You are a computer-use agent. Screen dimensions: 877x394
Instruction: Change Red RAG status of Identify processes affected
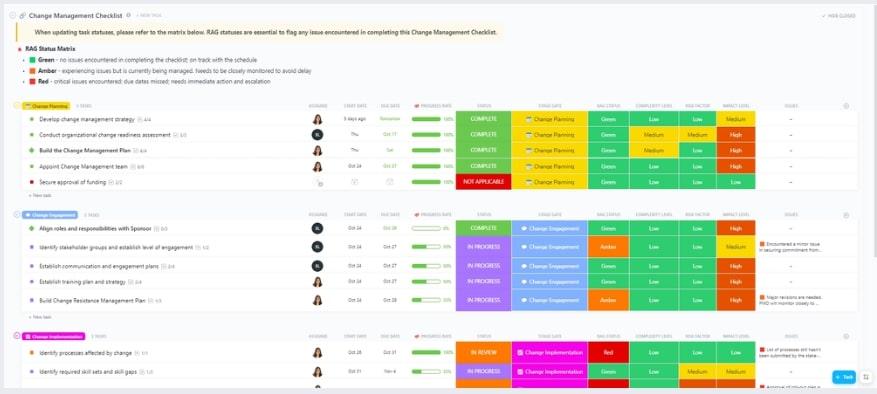608,353
